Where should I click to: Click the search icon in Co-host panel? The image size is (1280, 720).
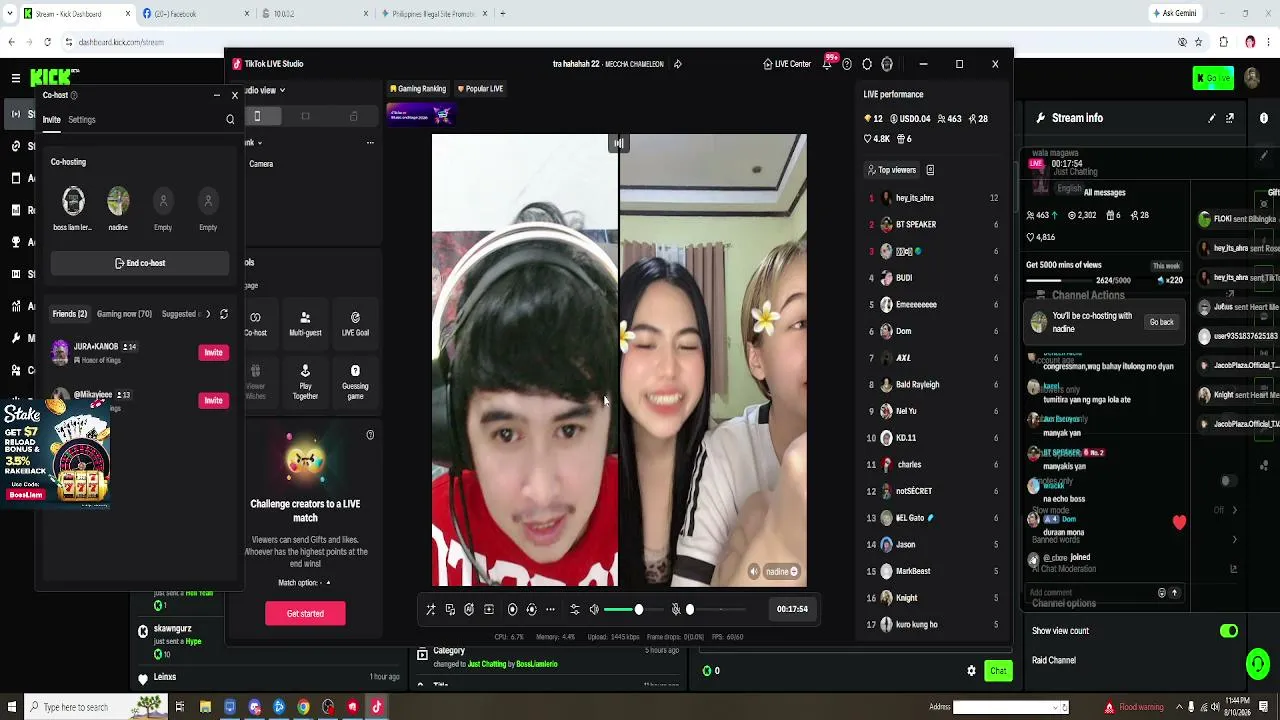[230, 120]
